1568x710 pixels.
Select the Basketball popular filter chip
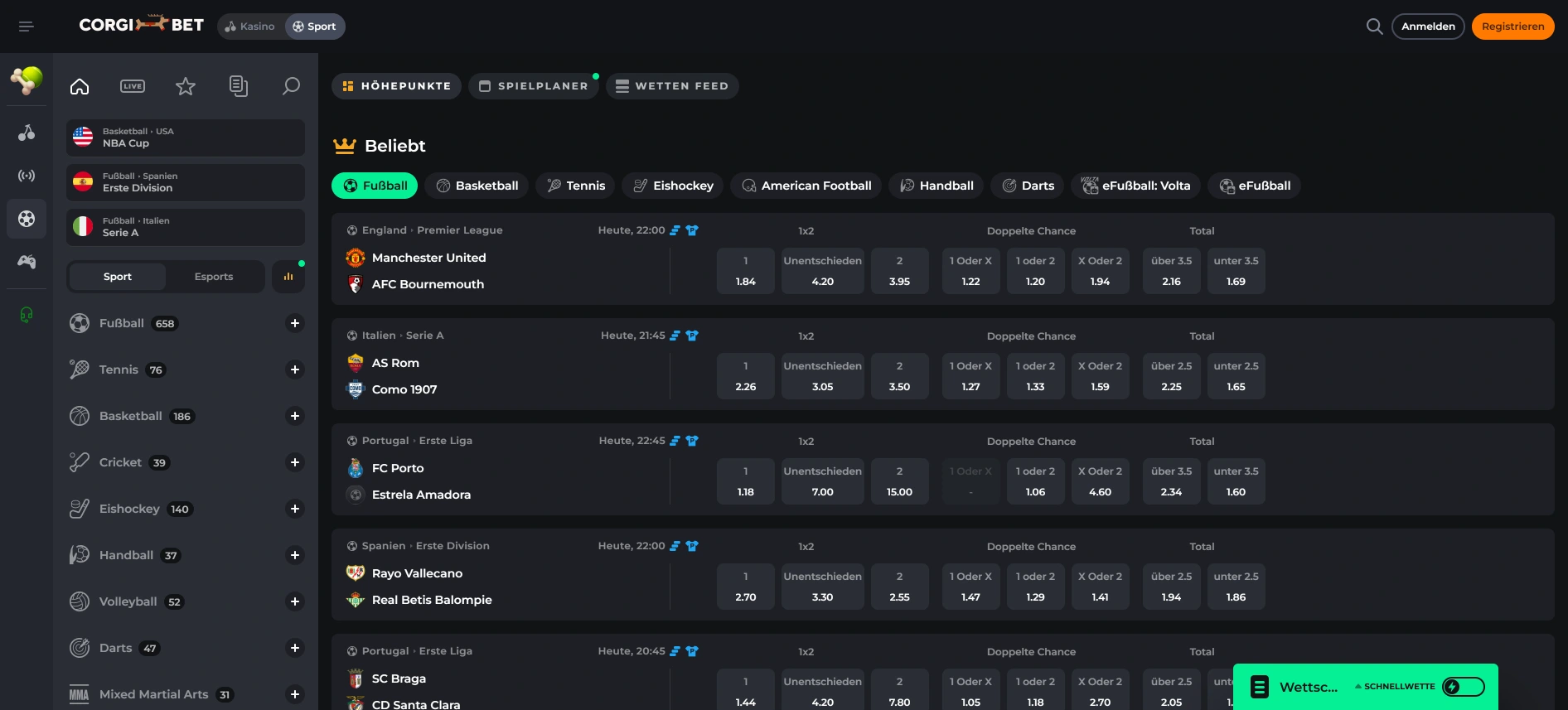pos(477,186)
